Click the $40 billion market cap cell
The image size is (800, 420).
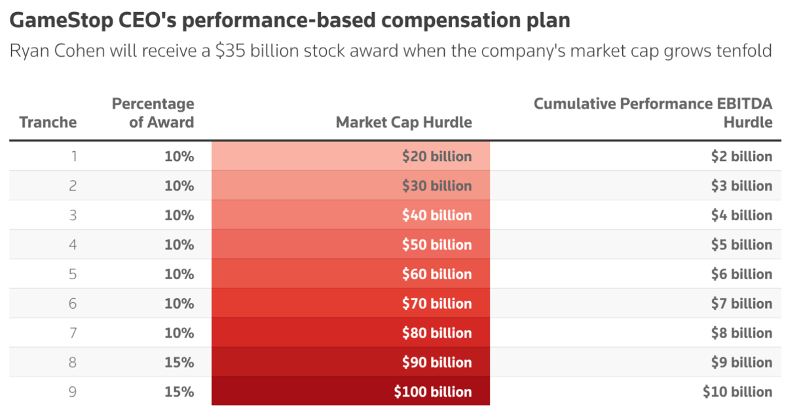coord(351,215)
